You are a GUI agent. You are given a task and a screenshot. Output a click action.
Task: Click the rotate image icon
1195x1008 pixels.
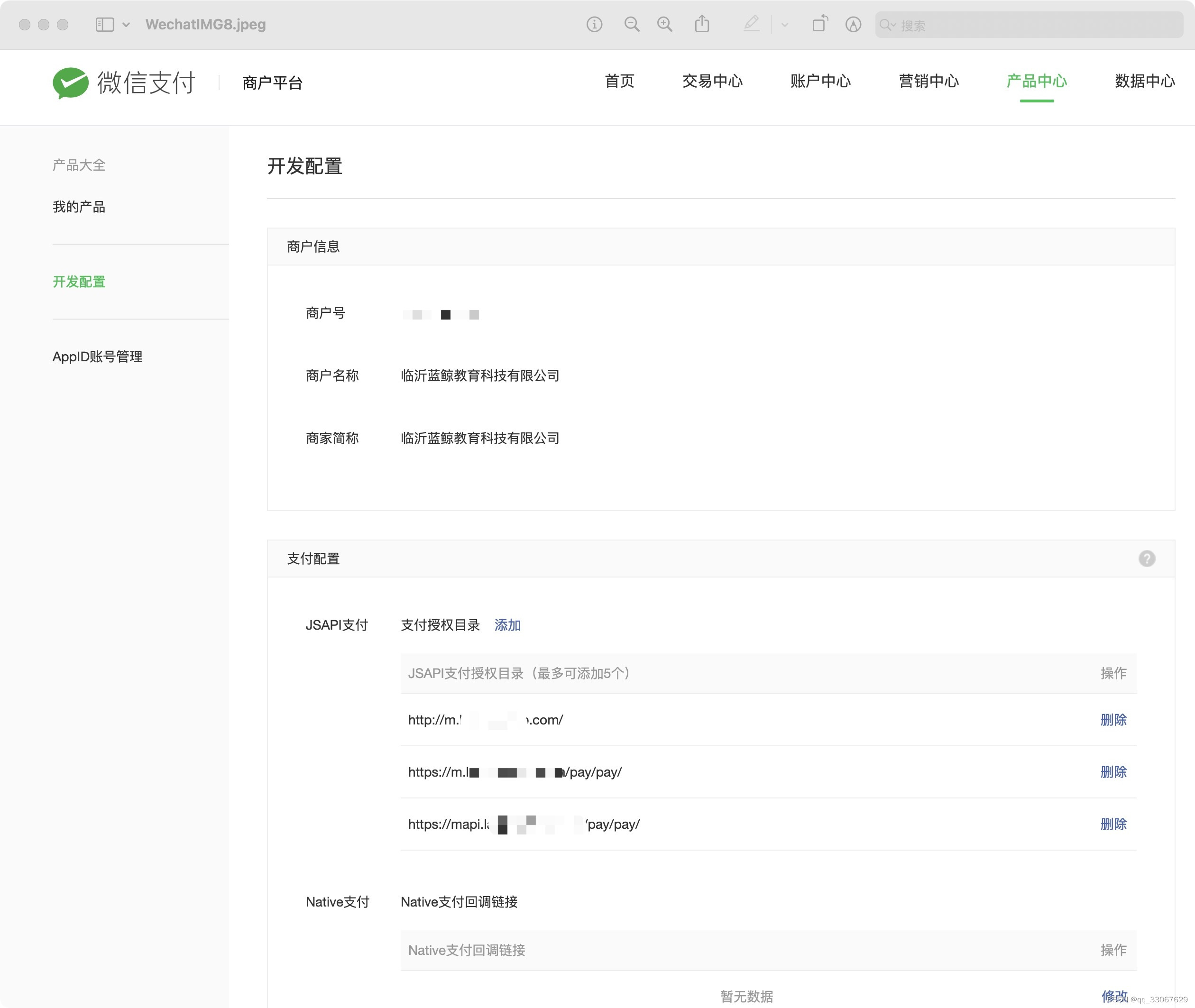819,25
